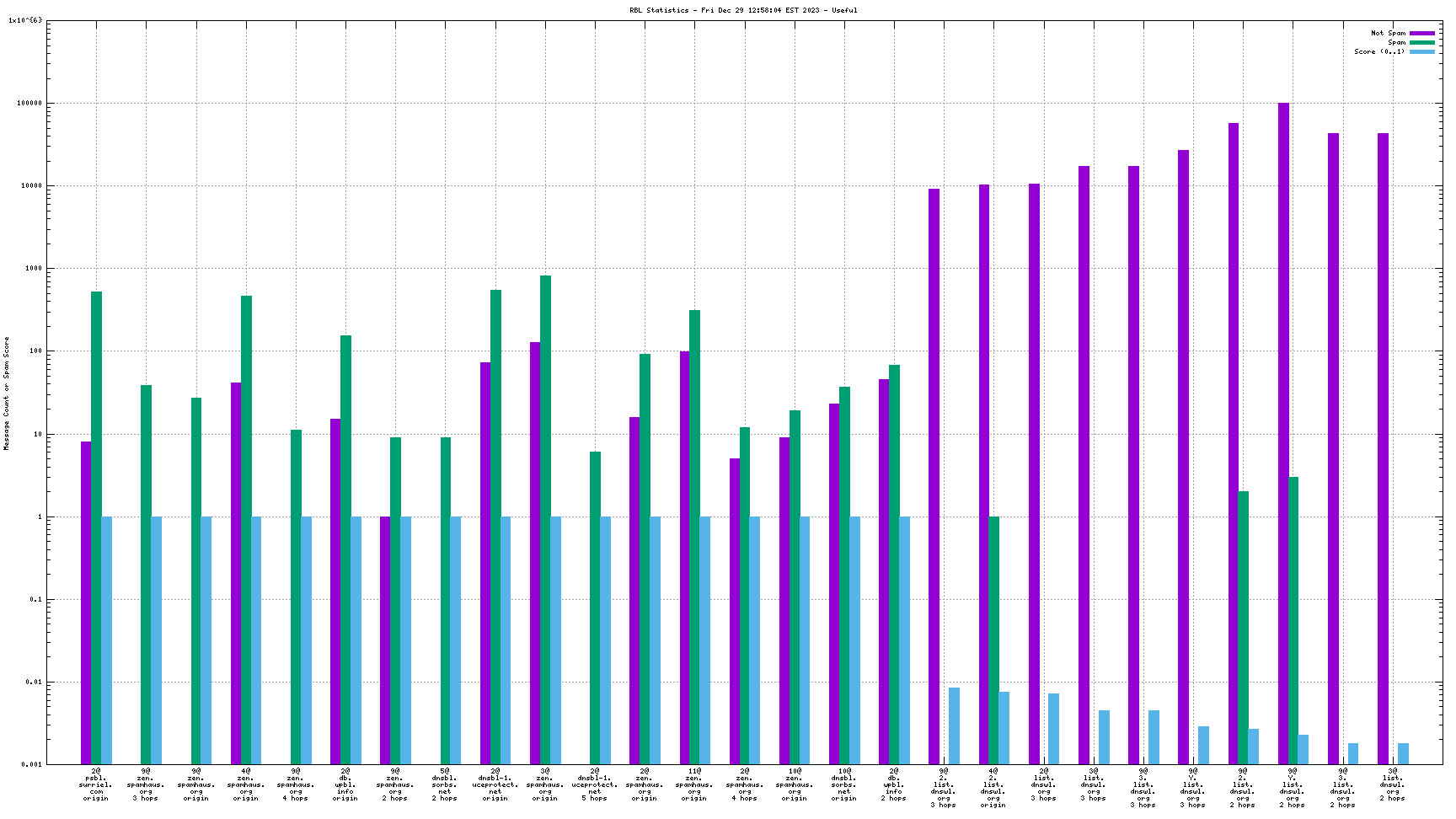Viewport: 1456px width, 819px height.
Task: Select the db.wpbl.info origin axis label
Action: pyautogui.click(x=345, y=784)
